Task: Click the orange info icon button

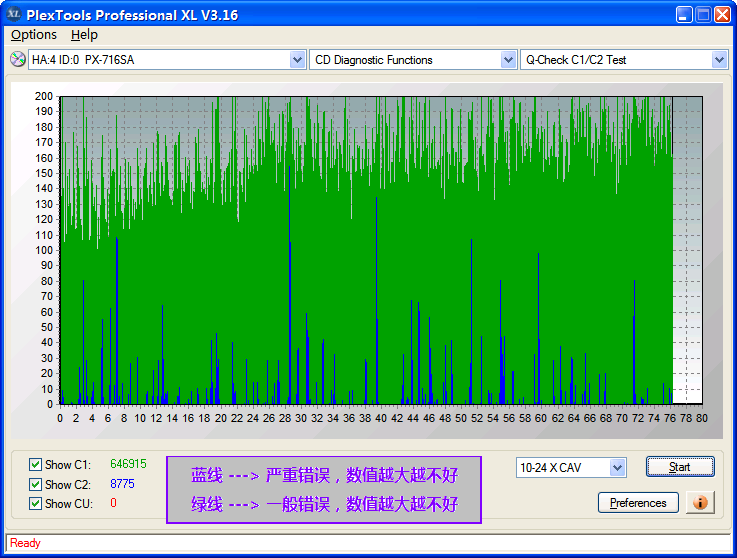Action: [x=700, y=502]
